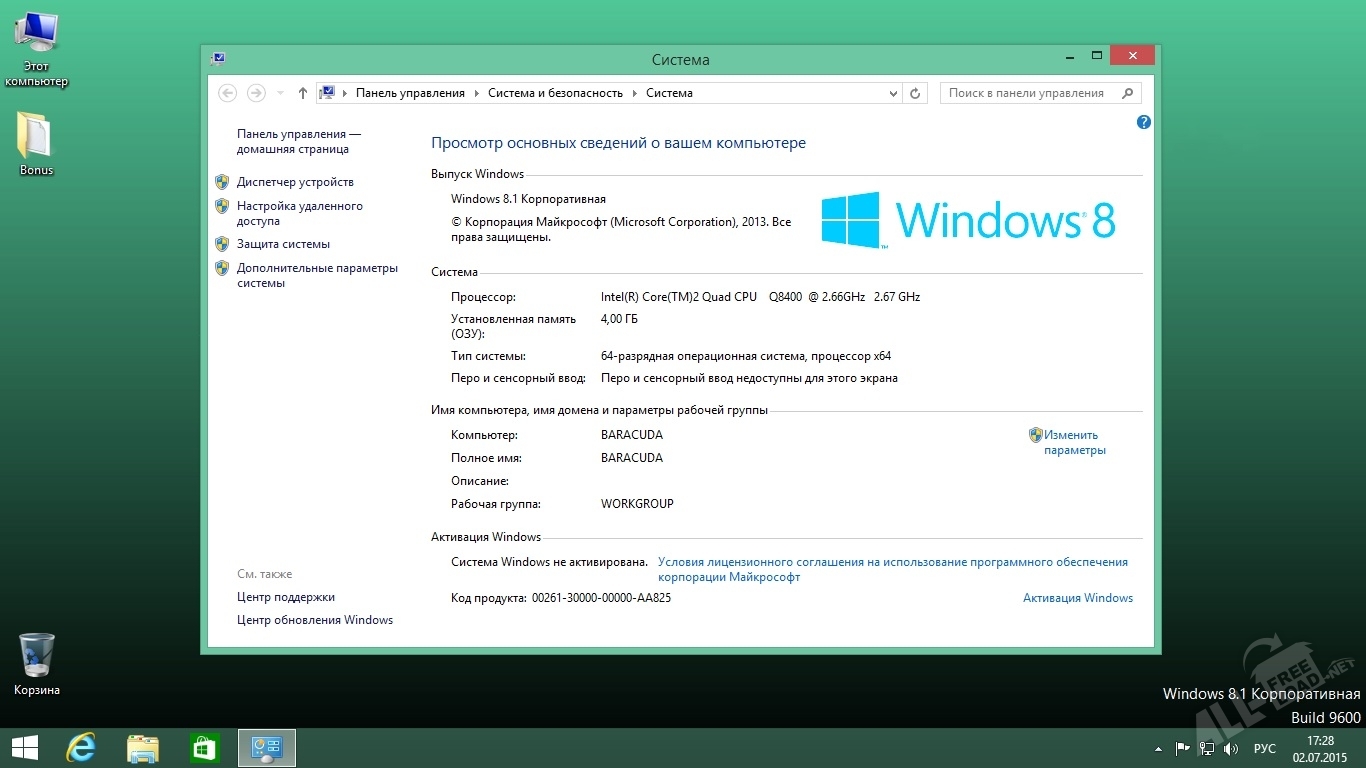Expand the address bar history dropdown
The height and width of the screenshot is (768, 1366).
click(893, 93)
